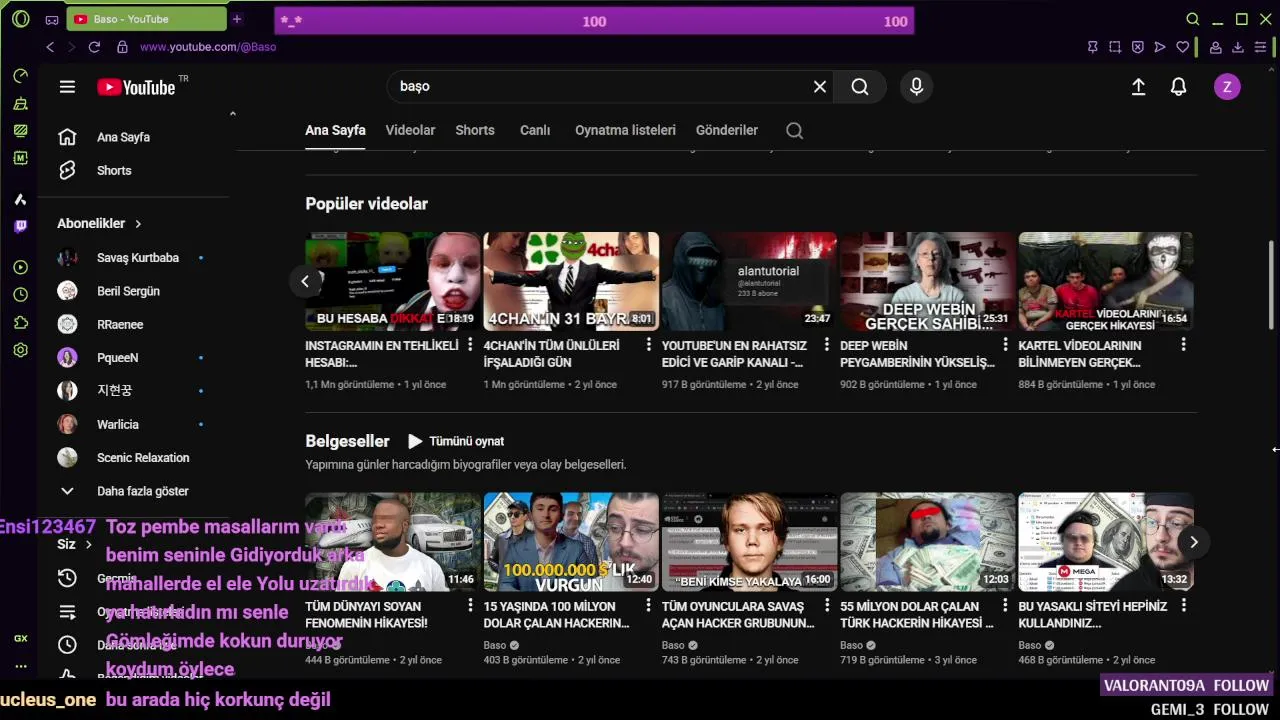
Task: Open GX Corner in sidebar
Action: (x=21, y=638)
